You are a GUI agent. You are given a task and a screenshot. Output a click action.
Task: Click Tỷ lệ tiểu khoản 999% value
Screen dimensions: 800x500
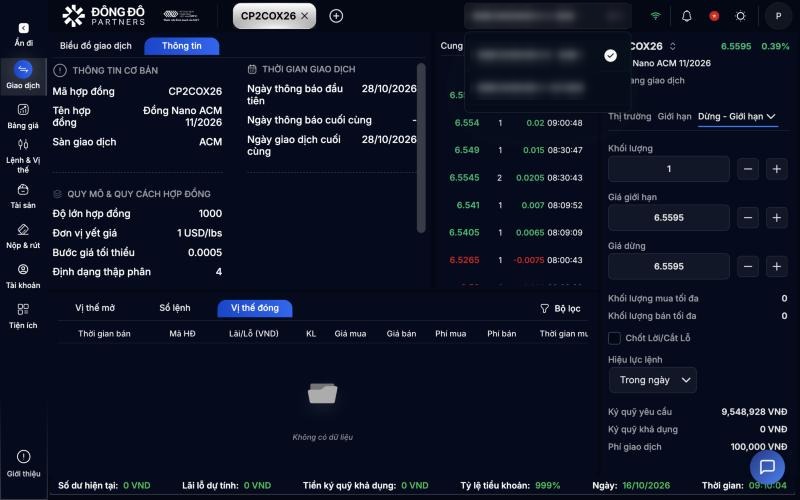[x=547, y=486]
